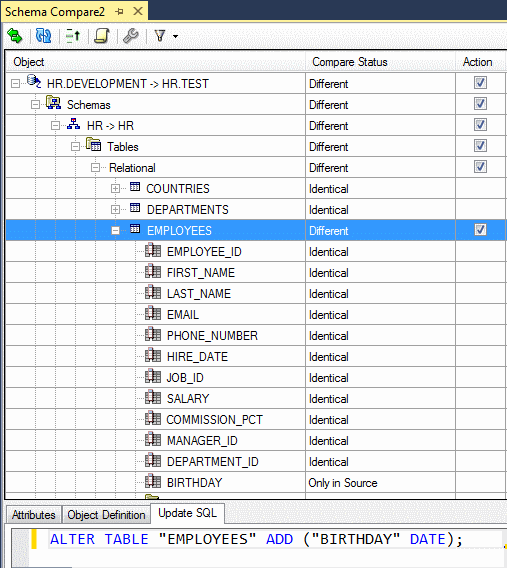Click the FIRST_NAME column icon

click(x=153, y=271)
